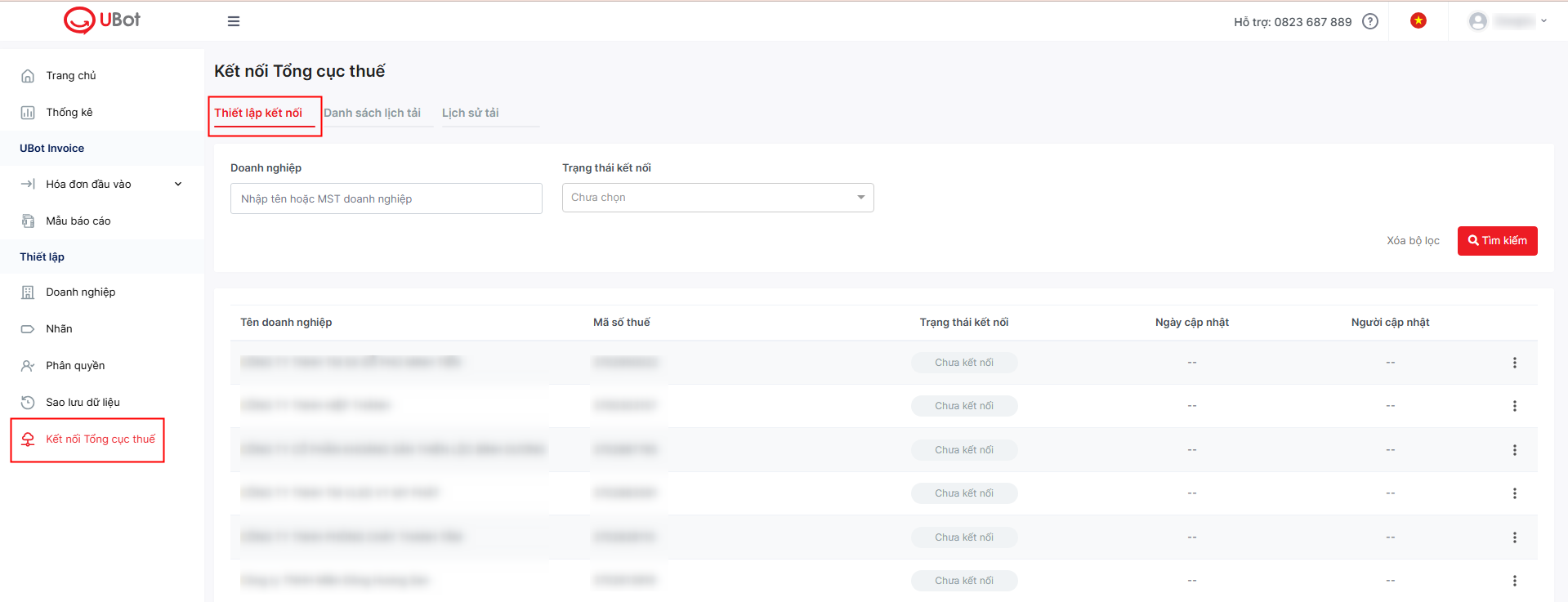Focus the Doanh nghiệp search input field
Screen dimensions: 1568x602
386,198
